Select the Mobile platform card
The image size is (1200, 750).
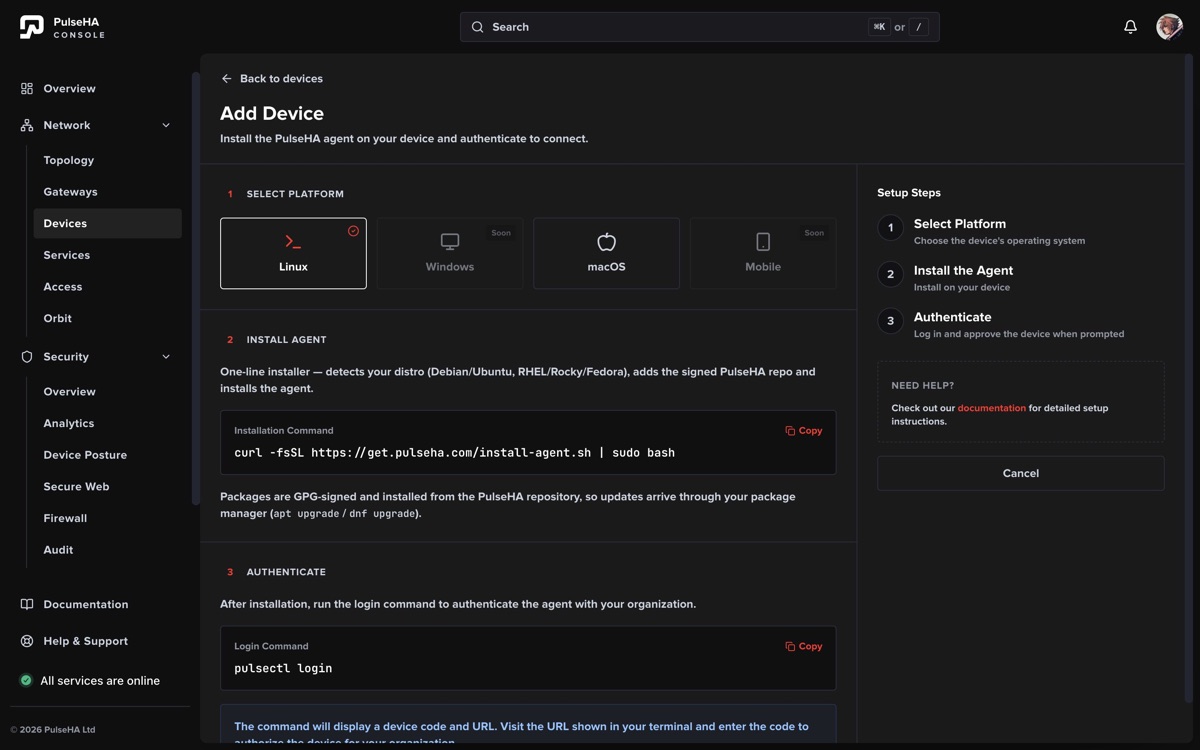(763, 253)
